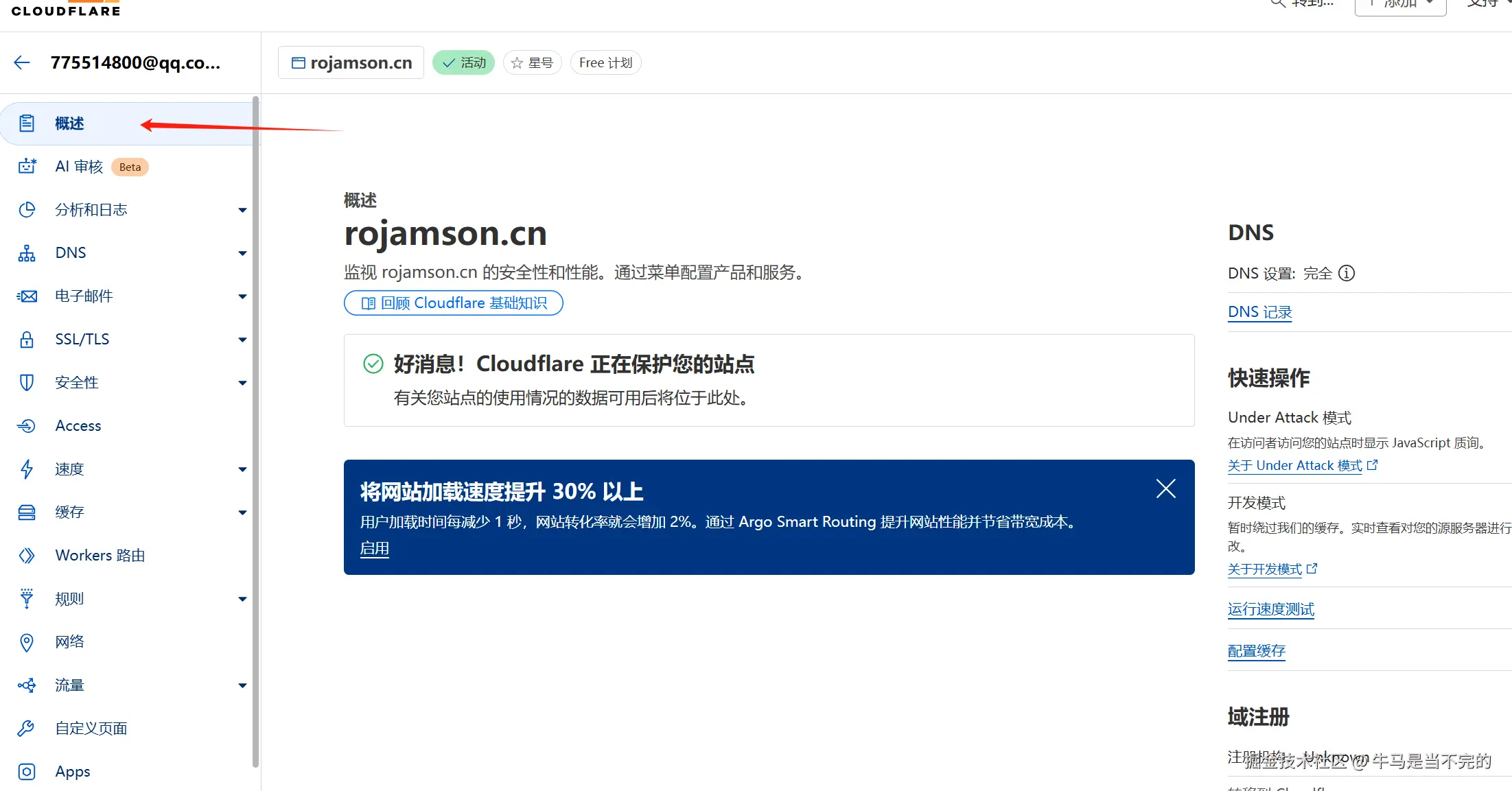Open the 运行速度测试 link
The image size is (1512, 791).
pyautogui.click(x=1271, y=609)
